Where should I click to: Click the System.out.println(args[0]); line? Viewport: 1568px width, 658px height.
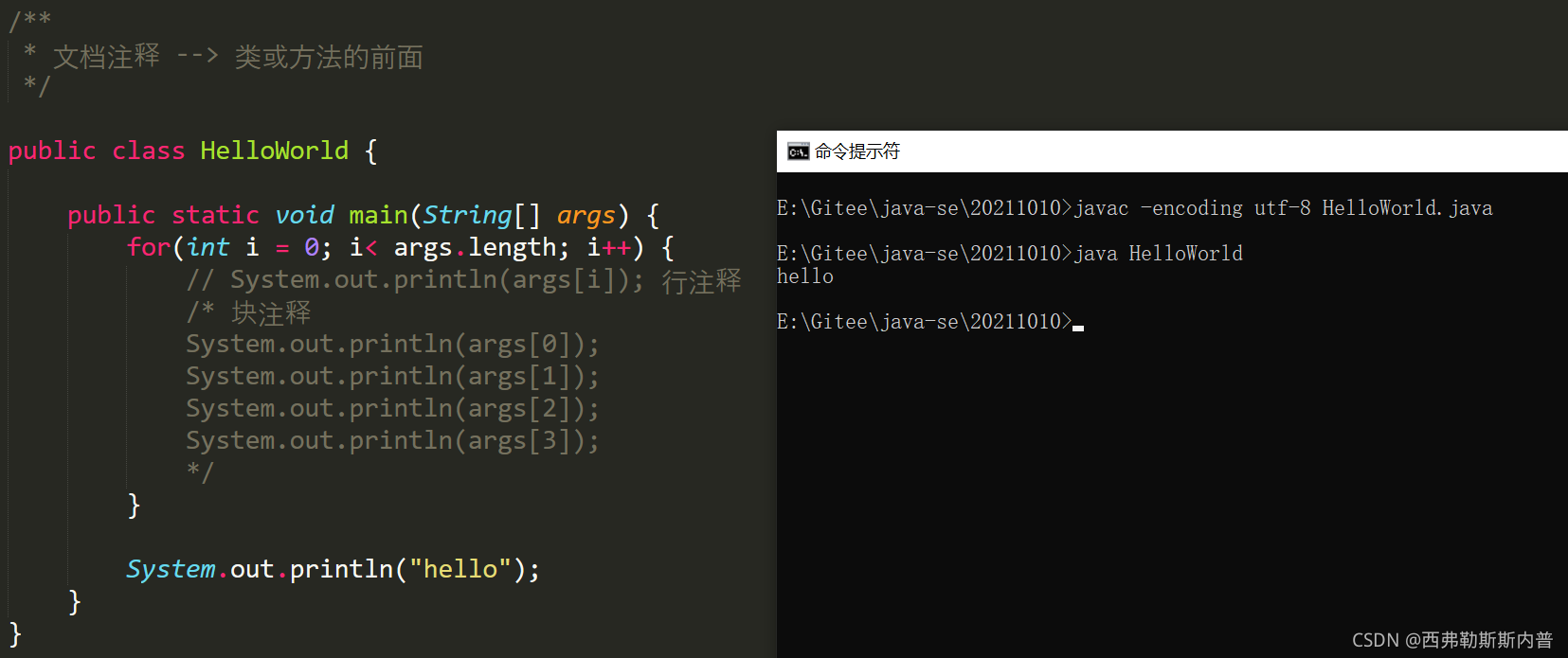[392, 344]
